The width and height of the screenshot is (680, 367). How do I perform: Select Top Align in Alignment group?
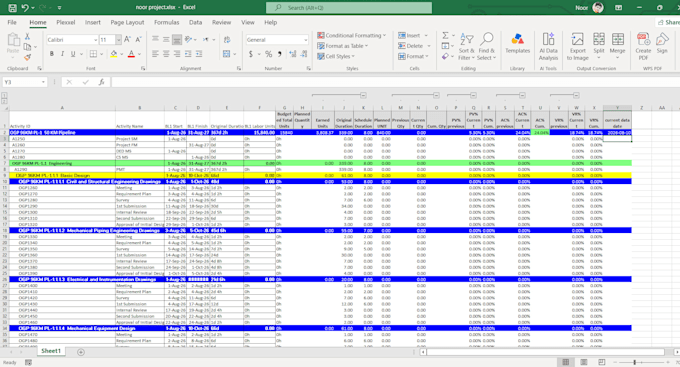click(x=155, y=39)
